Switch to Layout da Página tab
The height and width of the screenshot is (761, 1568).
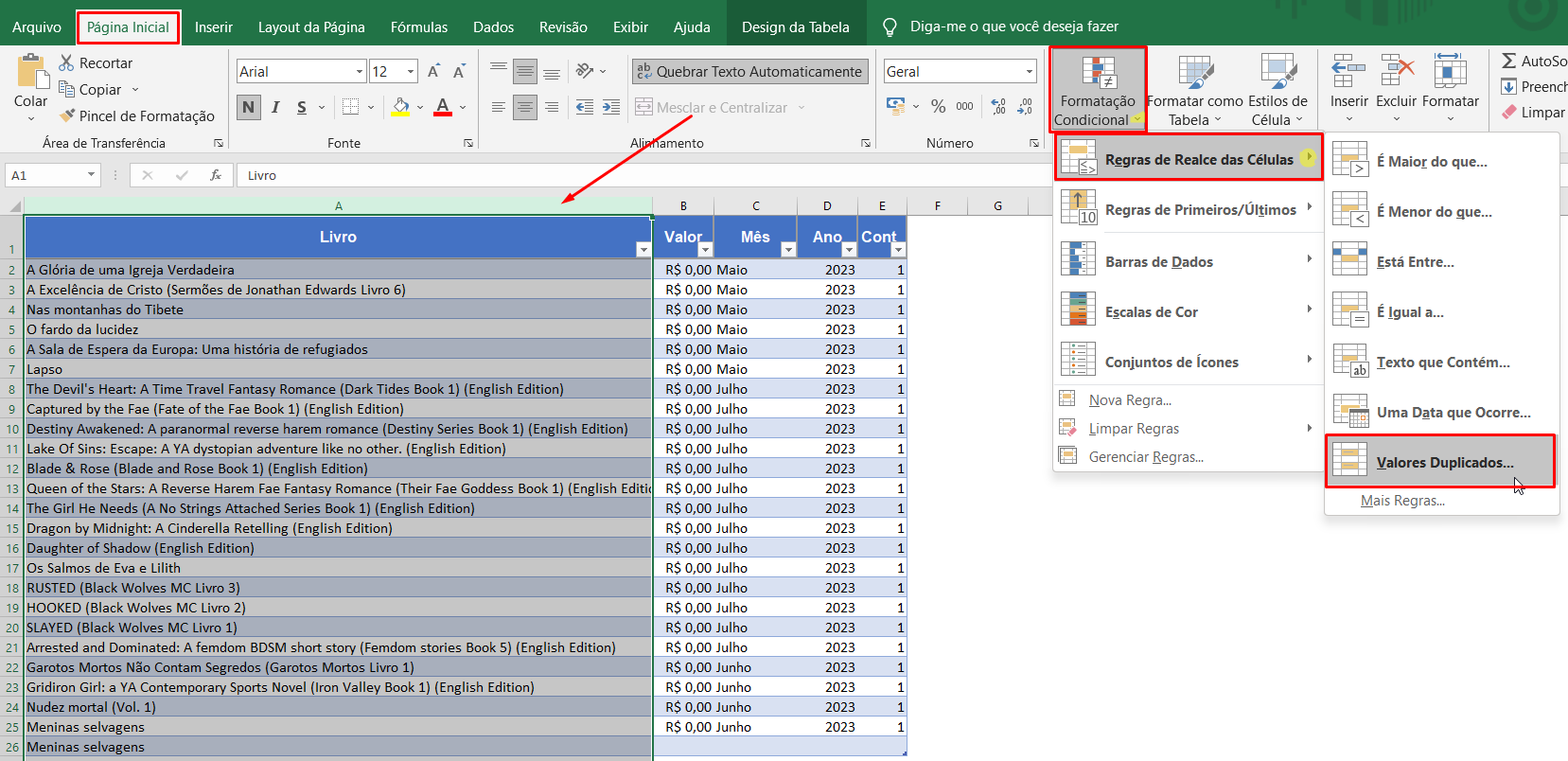click(311, 27)
